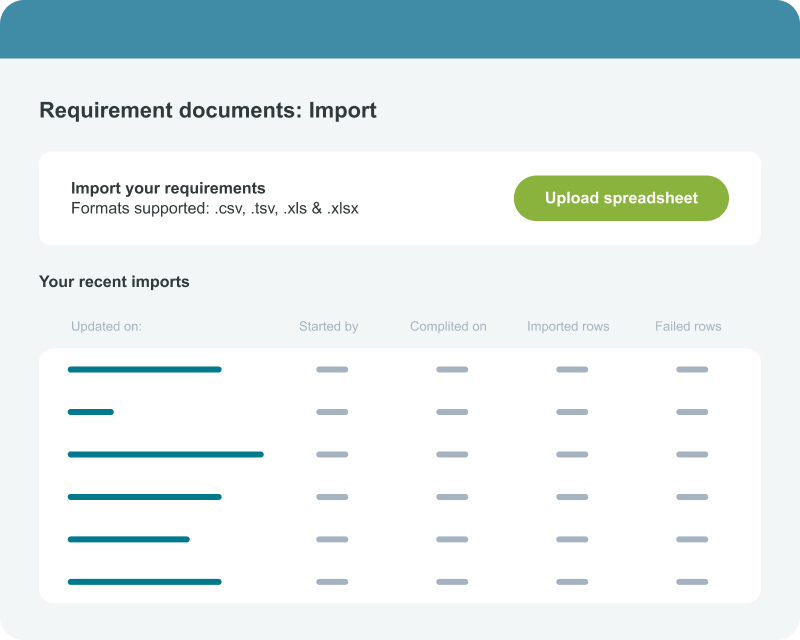Sort by the 'Imported rows' column header

coord(567,326)
